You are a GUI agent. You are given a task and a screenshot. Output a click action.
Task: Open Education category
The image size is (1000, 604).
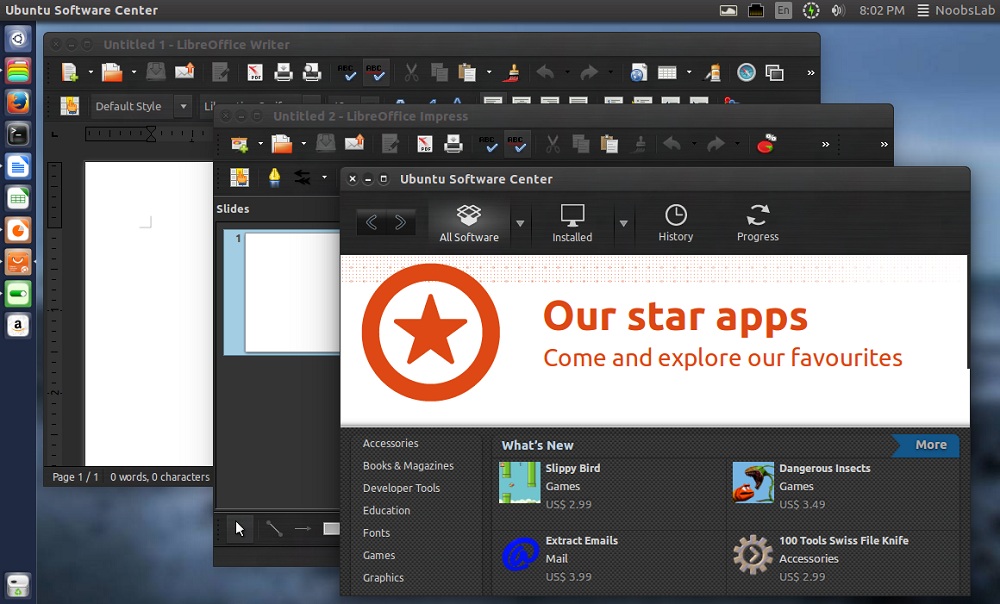(x=386, y=510)
